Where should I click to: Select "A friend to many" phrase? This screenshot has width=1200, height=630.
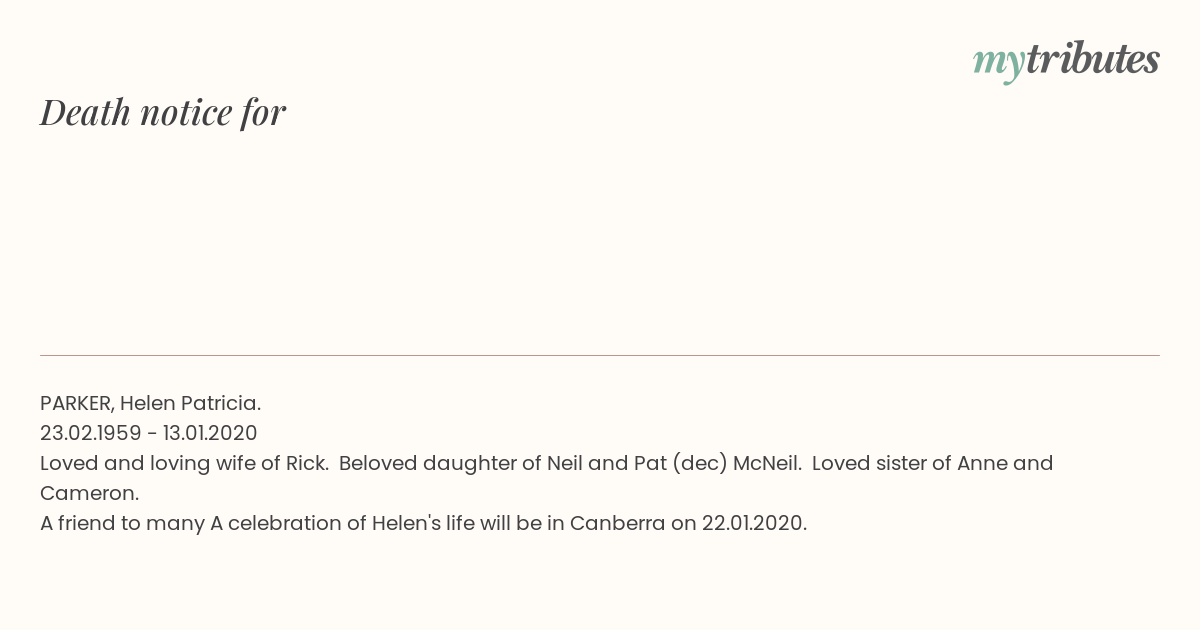pyautogui.click(x=122, y=523)
